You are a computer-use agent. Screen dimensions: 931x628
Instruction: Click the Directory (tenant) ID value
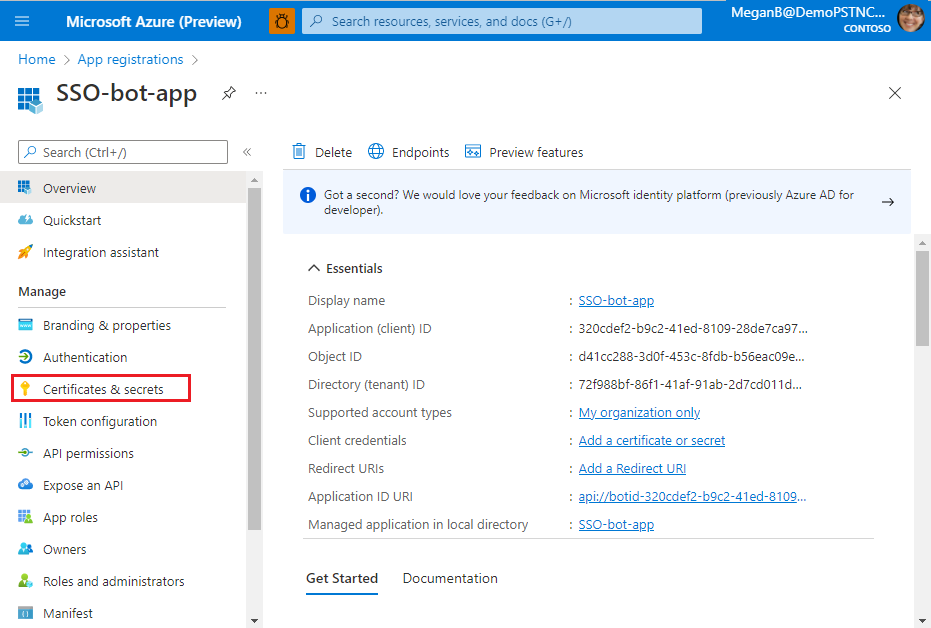coord(690,384)
